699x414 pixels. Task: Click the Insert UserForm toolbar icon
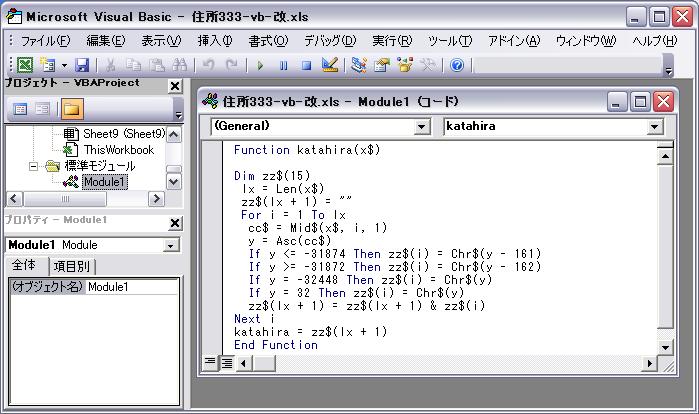[x=47, y=65]
